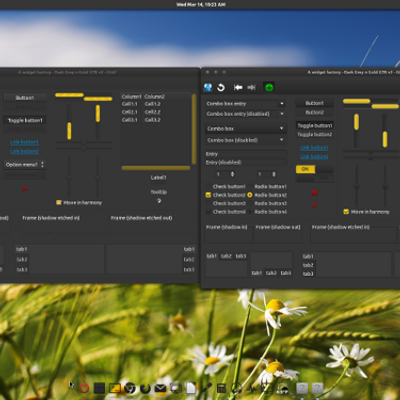Click the lower dimmed red X in right window
This screenshot has height=400, width=400.
314,205
